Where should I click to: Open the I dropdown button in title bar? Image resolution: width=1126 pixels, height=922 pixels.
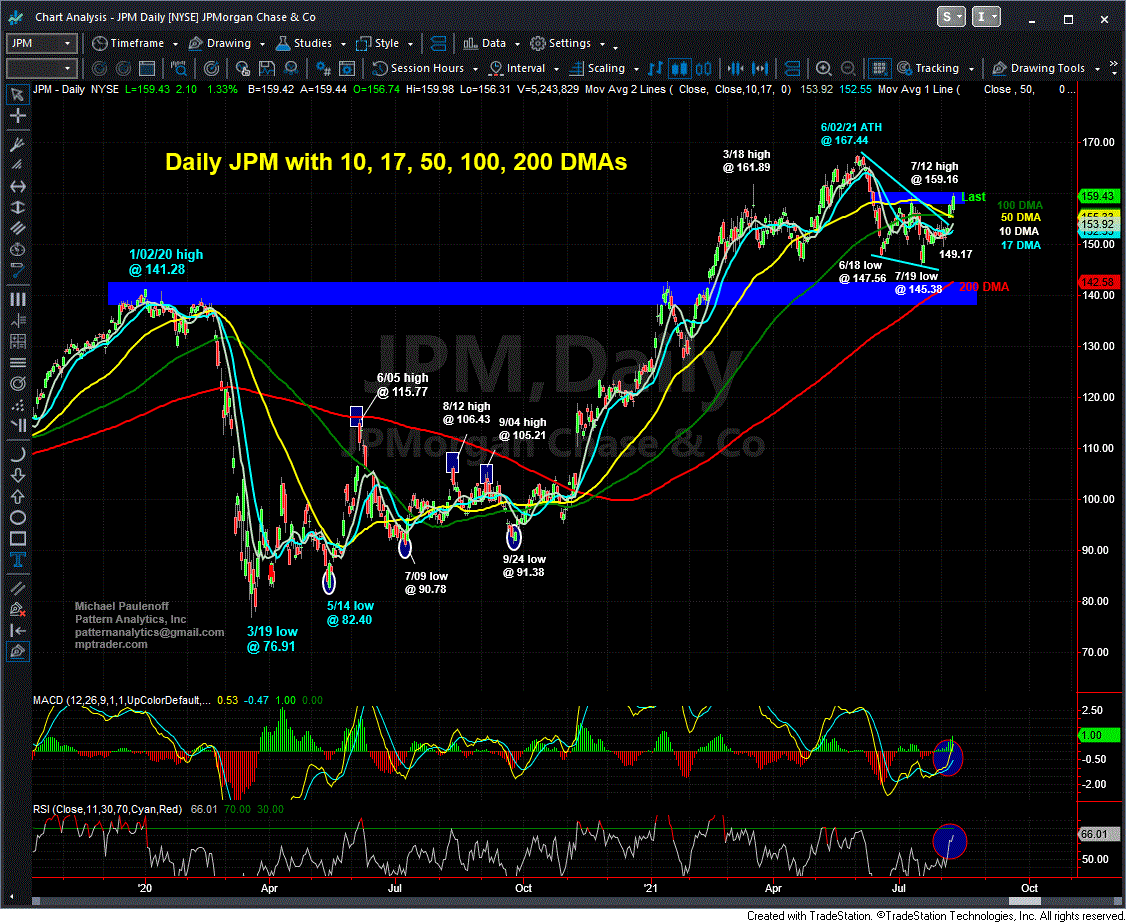988,16
